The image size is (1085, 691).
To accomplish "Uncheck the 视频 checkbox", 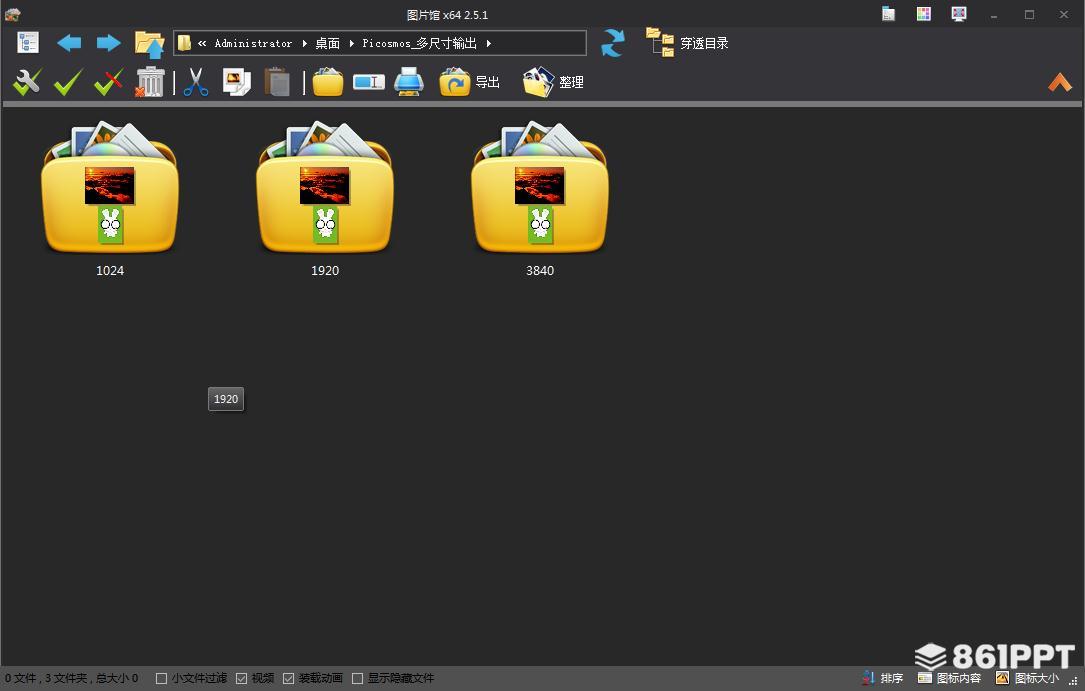I will coord(242,678).
